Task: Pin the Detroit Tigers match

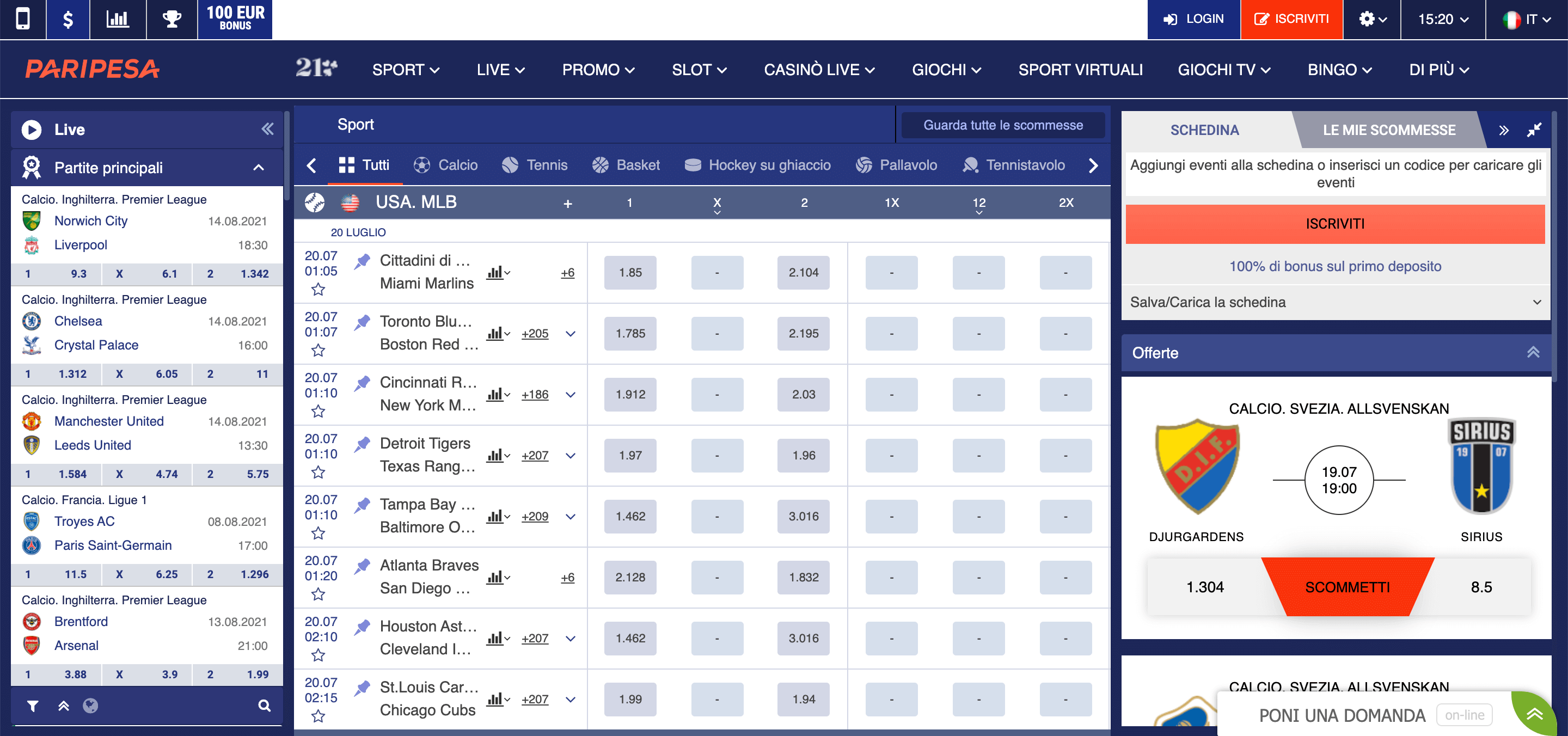Action: click(362, 444)
